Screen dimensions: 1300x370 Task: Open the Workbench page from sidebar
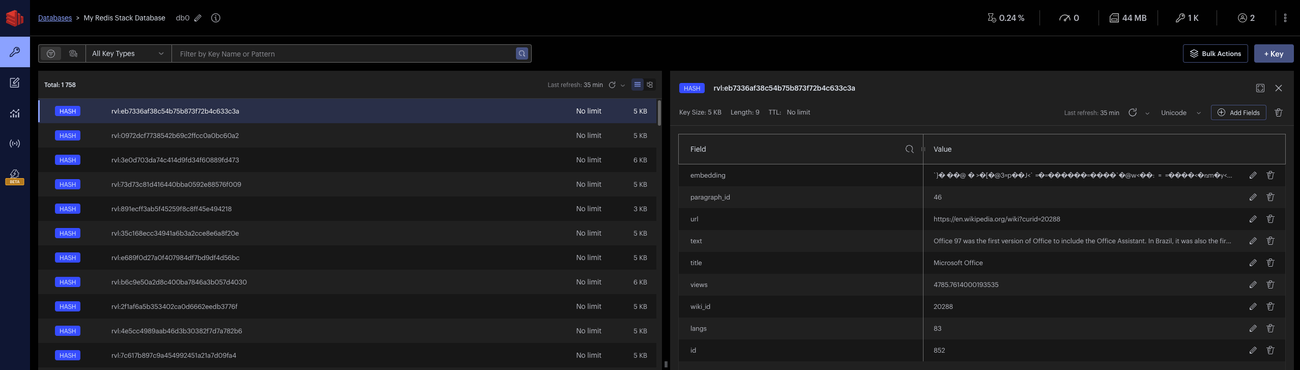click(14, 83)
